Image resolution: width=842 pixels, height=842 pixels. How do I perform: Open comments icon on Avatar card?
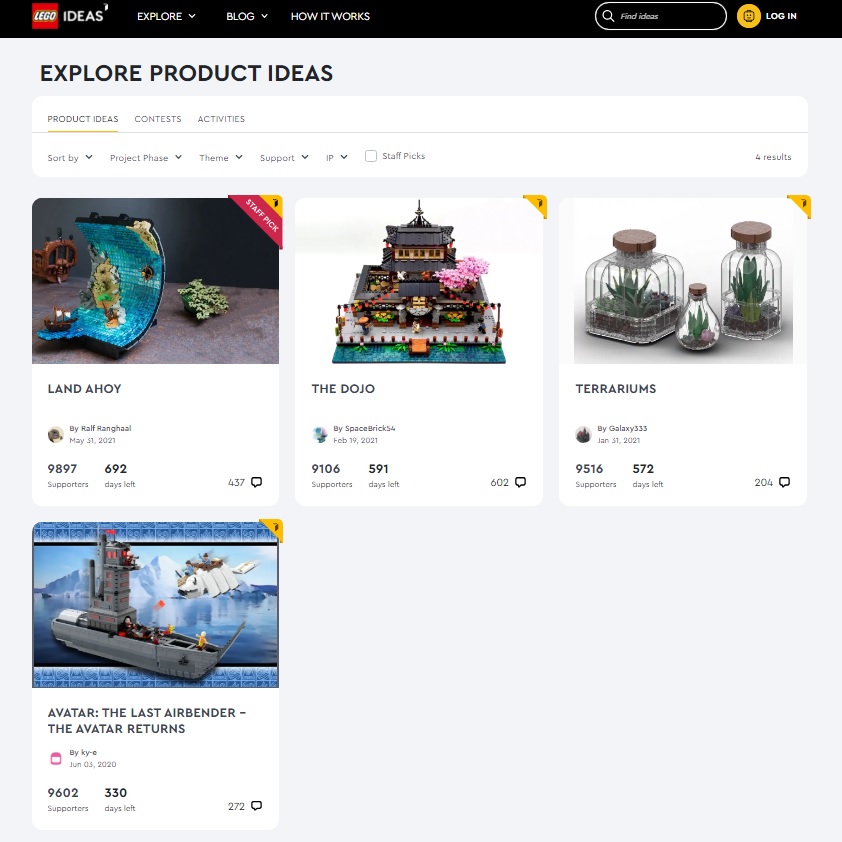click(257, 805)
